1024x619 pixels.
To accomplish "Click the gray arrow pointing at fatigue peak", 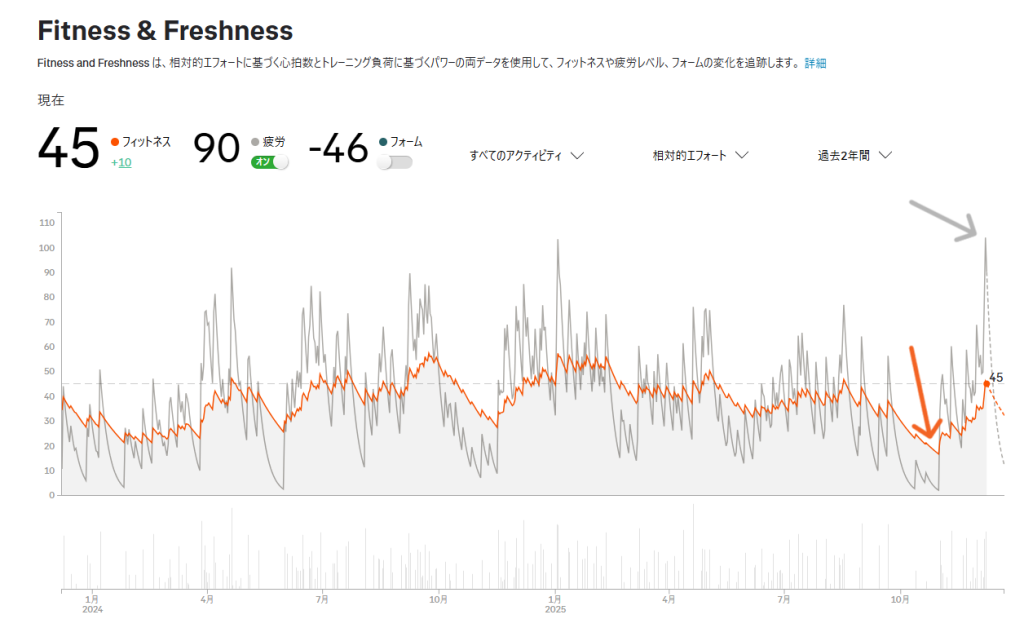I will coord(944,221).
